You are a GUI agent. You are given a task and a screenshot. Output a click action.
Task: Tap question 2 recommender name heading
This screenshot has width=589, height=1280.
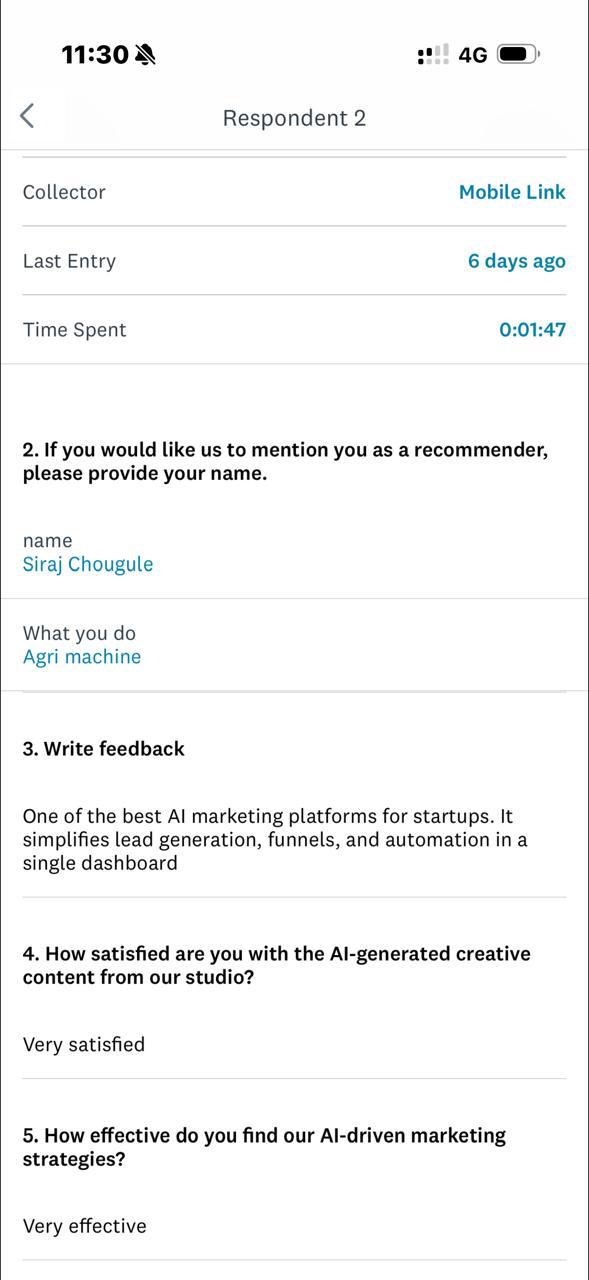[285, 462]
